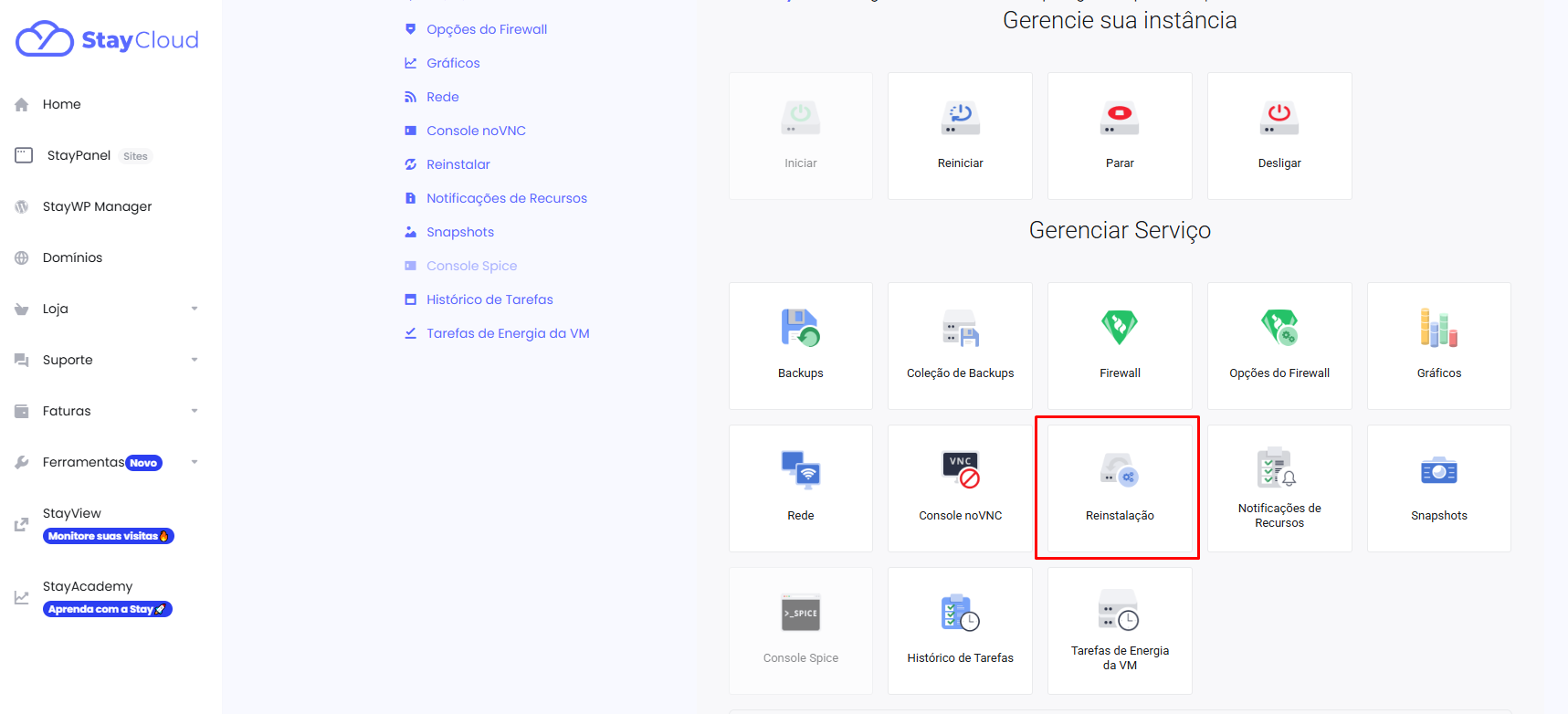Click 'Monitore suas visitas' badge

pos(109,536)
